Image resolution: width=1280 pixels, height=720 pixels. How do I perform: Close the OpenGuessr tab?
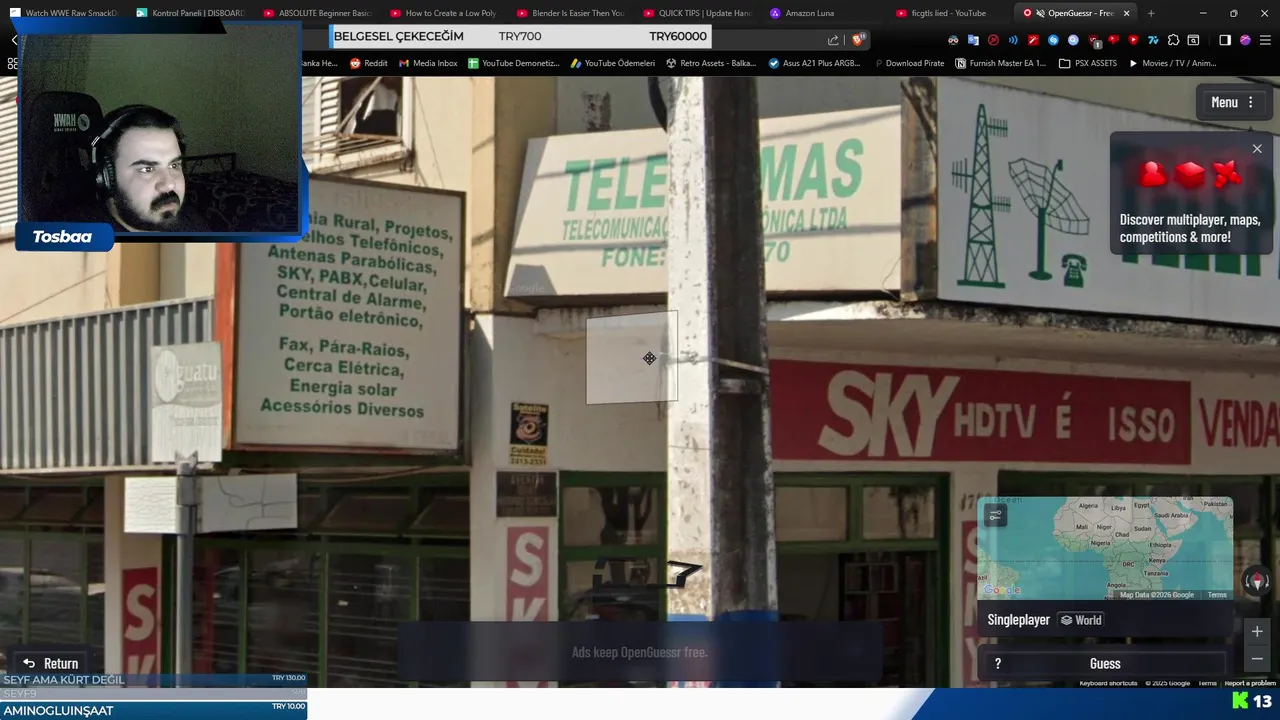point(1127,13)
